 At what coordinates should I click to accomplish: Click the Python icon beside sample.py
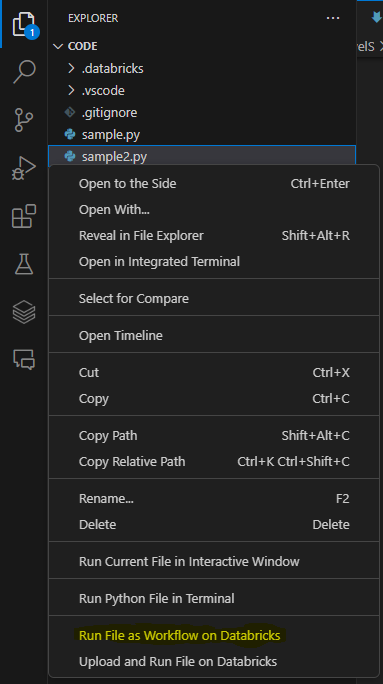70,134
